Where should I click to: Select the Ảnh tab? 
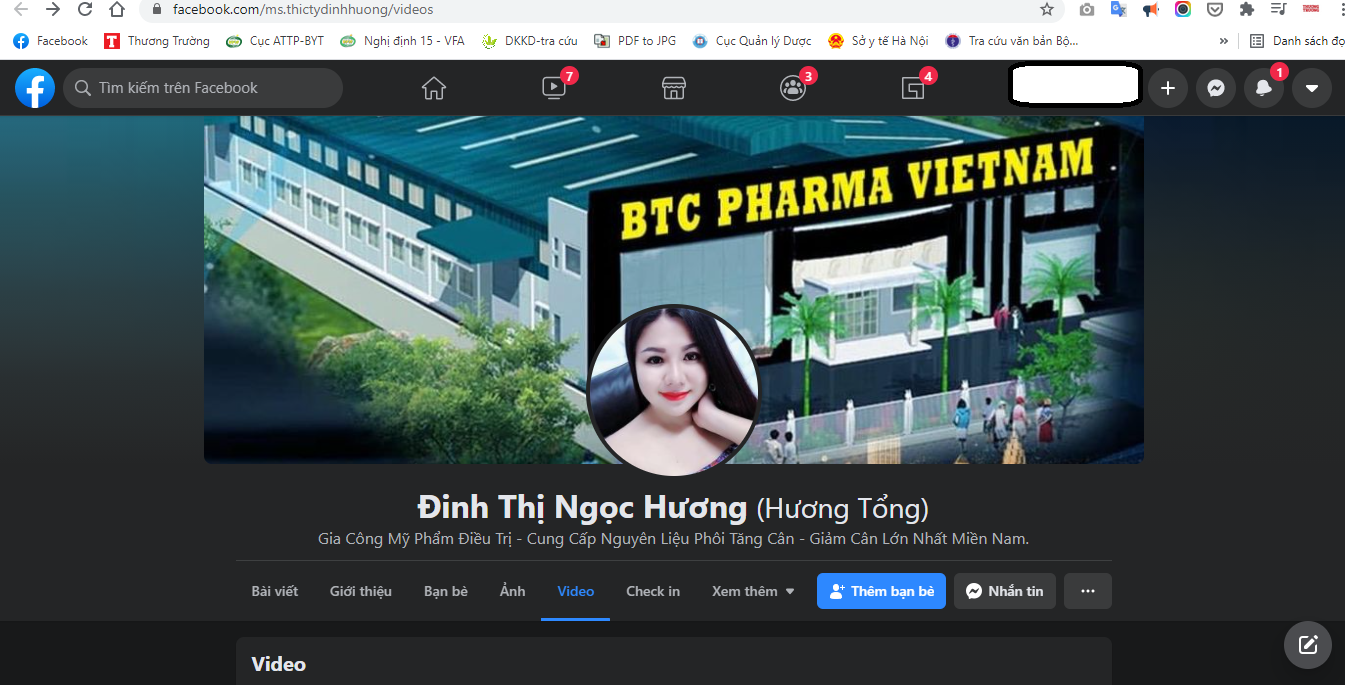[512, 591]
